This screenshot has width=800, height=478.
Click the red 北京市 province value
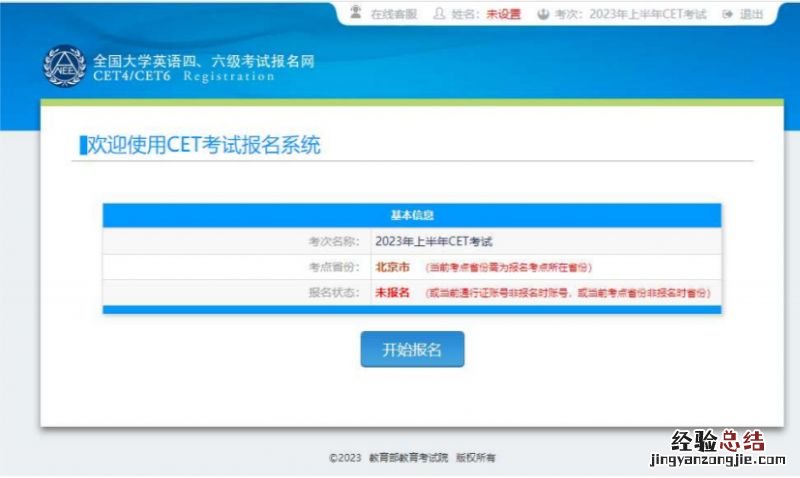point(392,267)
